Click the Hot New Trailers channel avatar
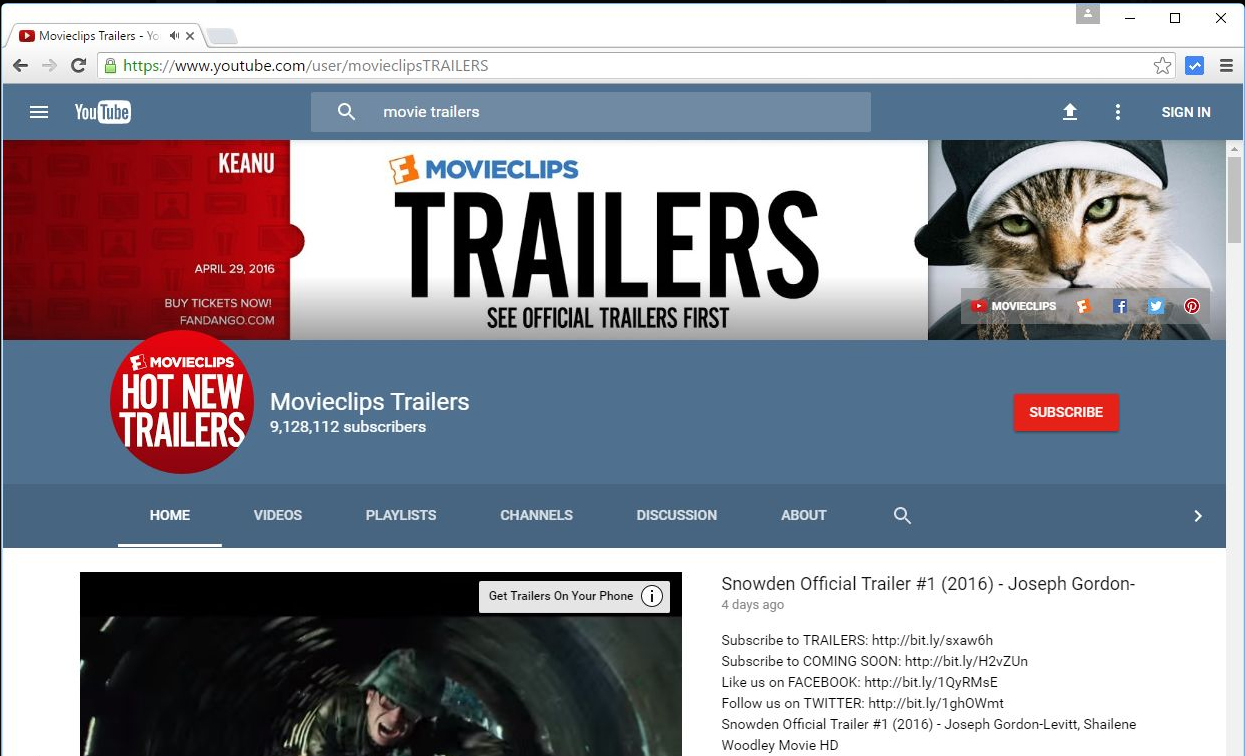 point(182,402)
